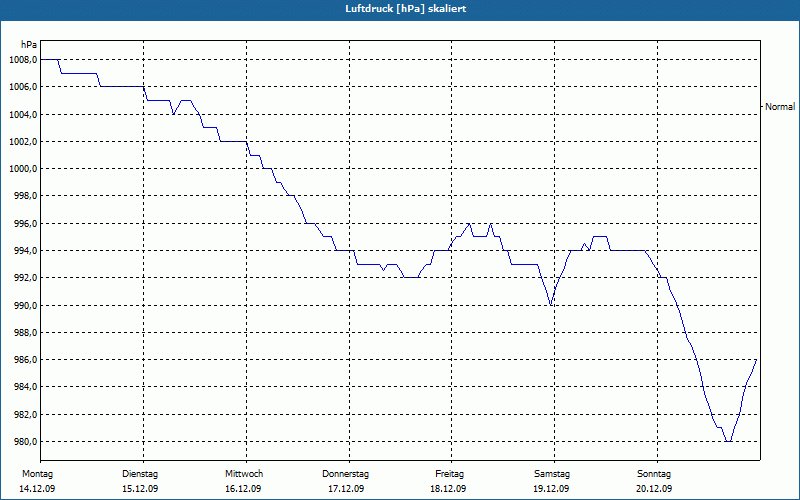Click the 'Donnerstag' day label
The height and width of the screenshot is (500, 800).
point(345,474)
